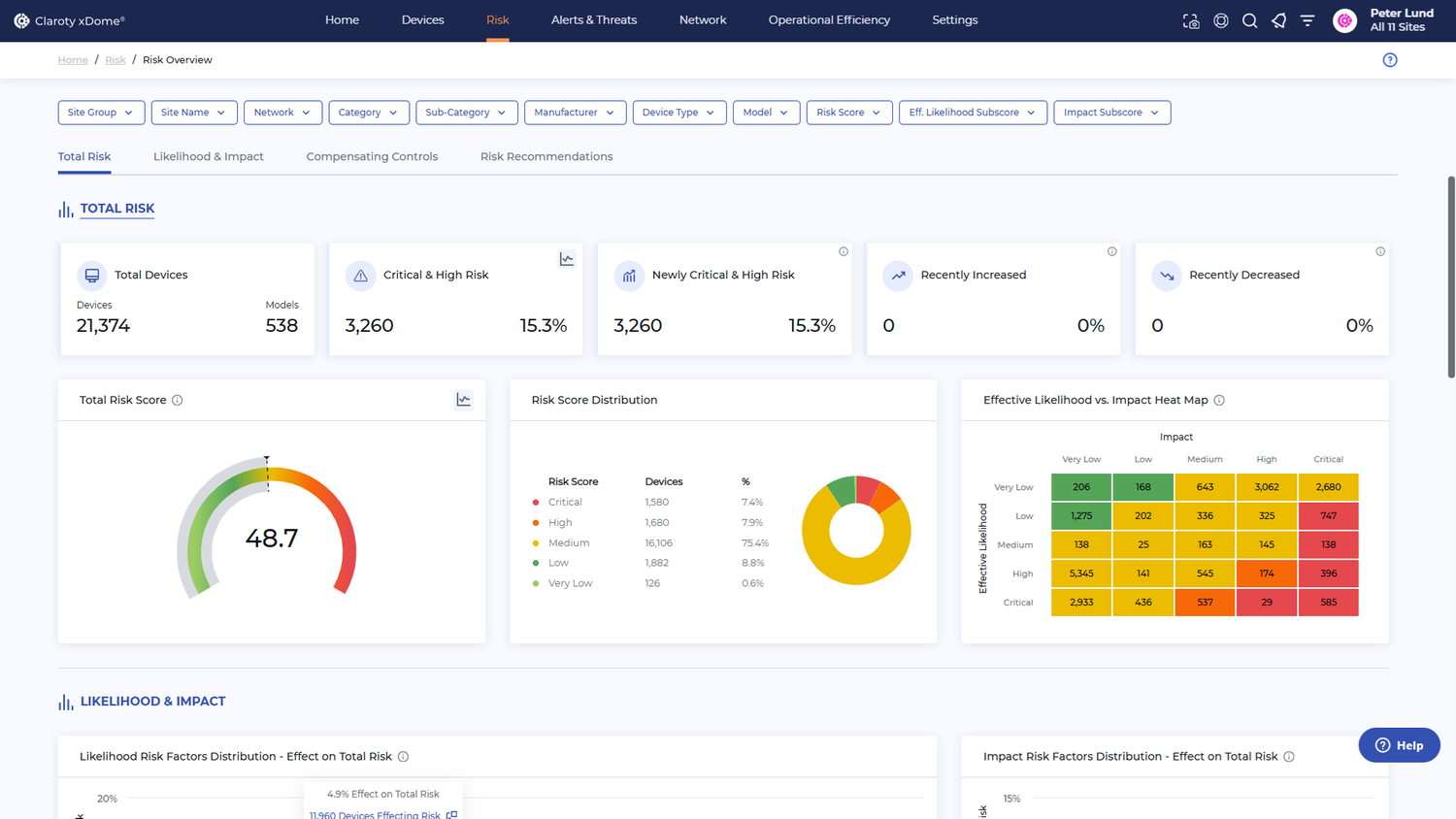1456x819 pixels.
Task: Open the lifebuoy support icon
Action: point(1221,20)
